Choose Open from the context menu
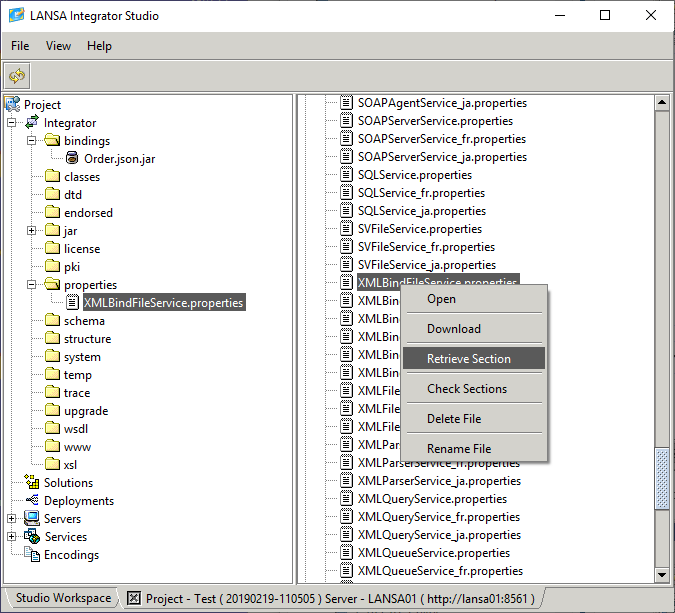This screenshot has height=613, width=675. 474,299
